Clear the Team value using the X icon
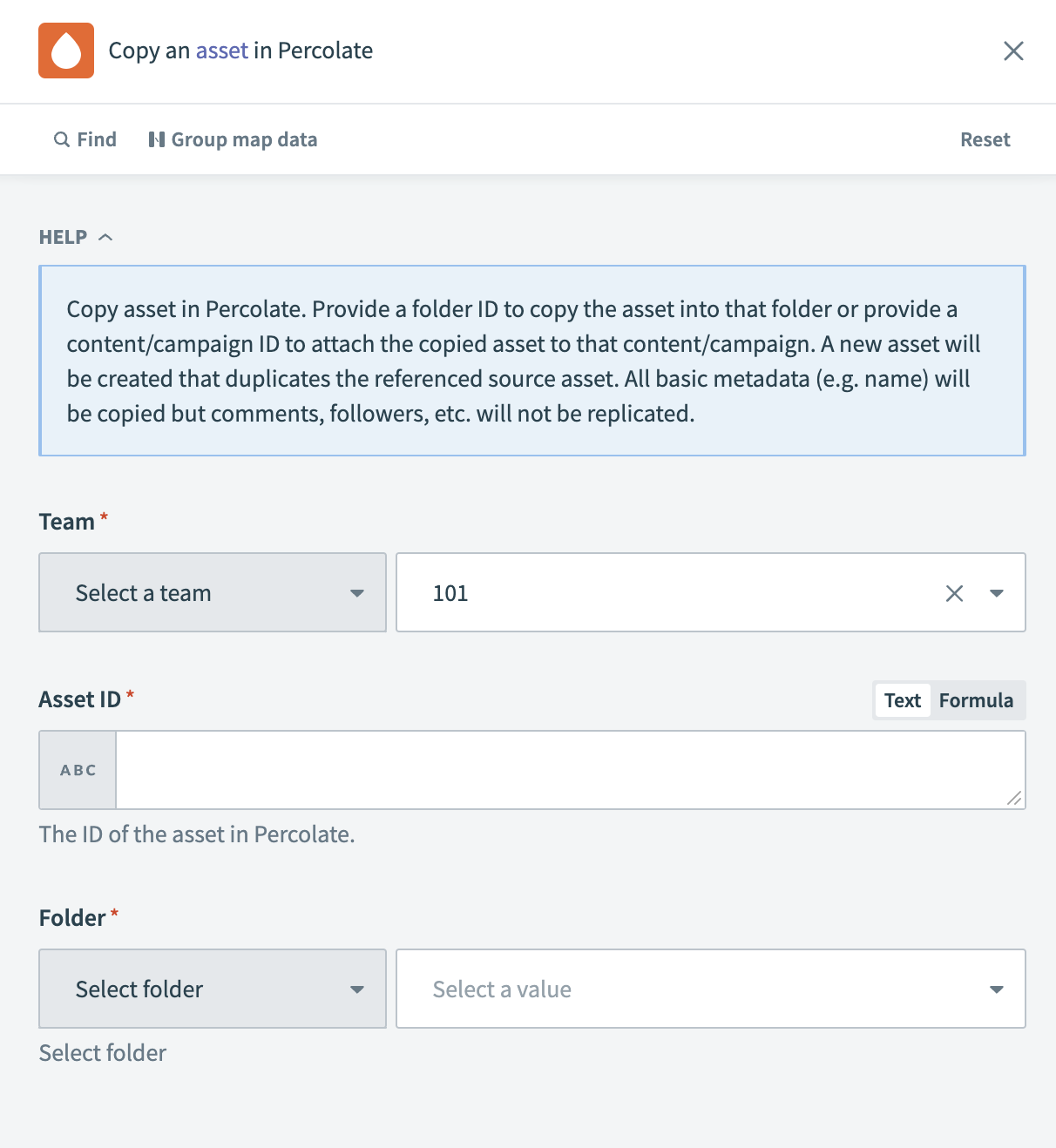 click(x=954, y=593)
